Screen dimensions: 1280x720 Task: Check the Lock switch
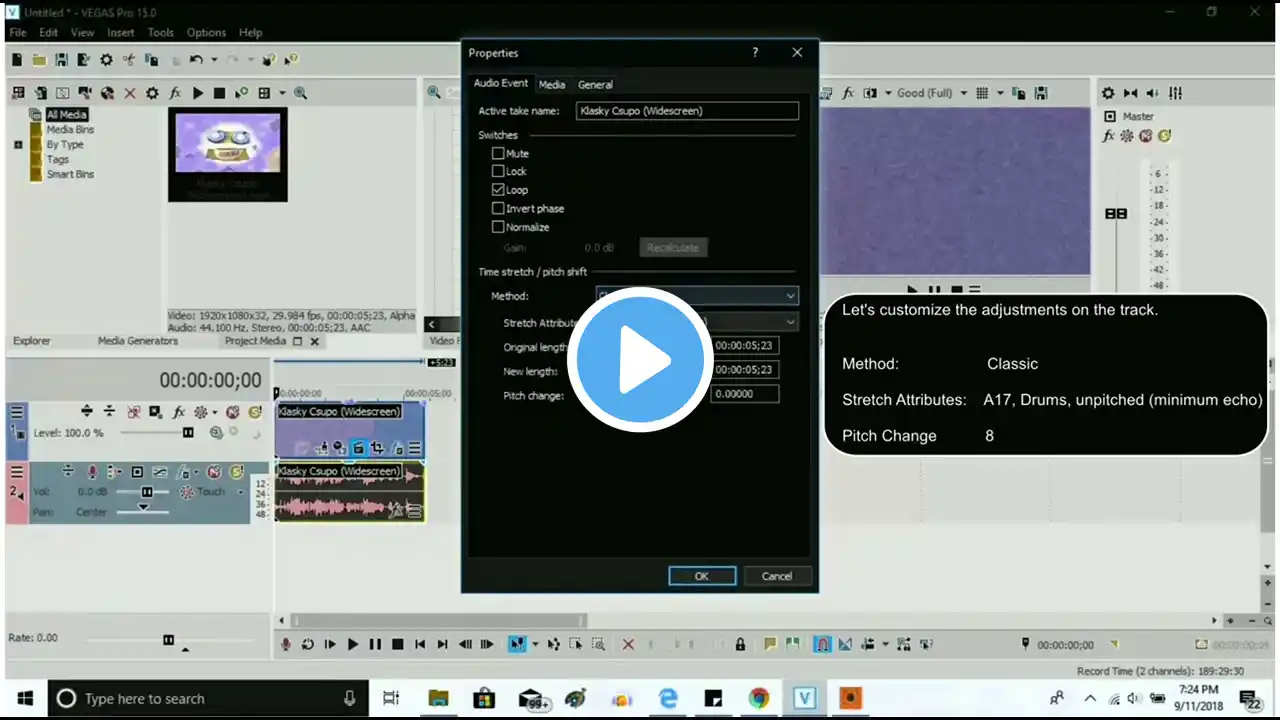click(x=498, y=172)
